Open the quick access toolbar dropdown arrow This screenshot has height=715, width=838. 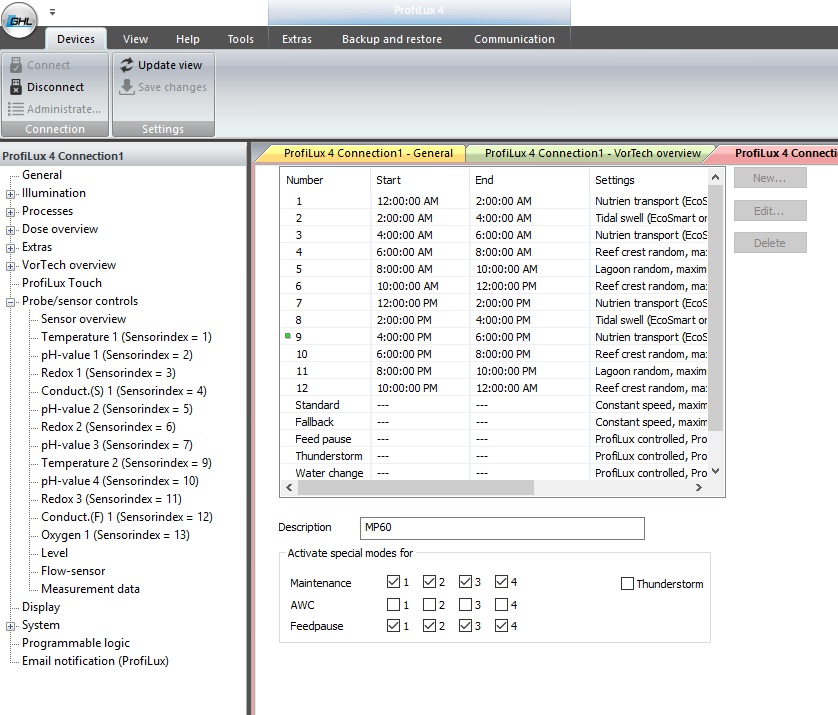tap(52, 12)
